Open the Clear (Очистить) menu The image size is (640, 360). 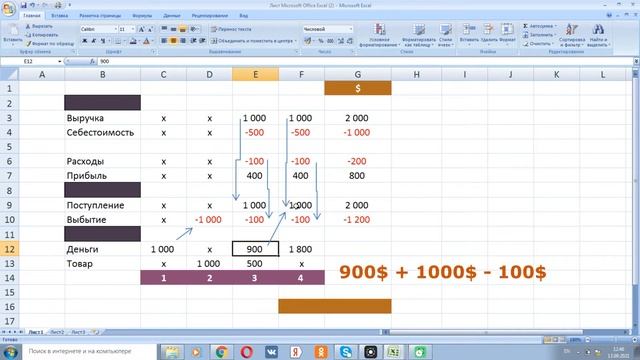point(539,43)
